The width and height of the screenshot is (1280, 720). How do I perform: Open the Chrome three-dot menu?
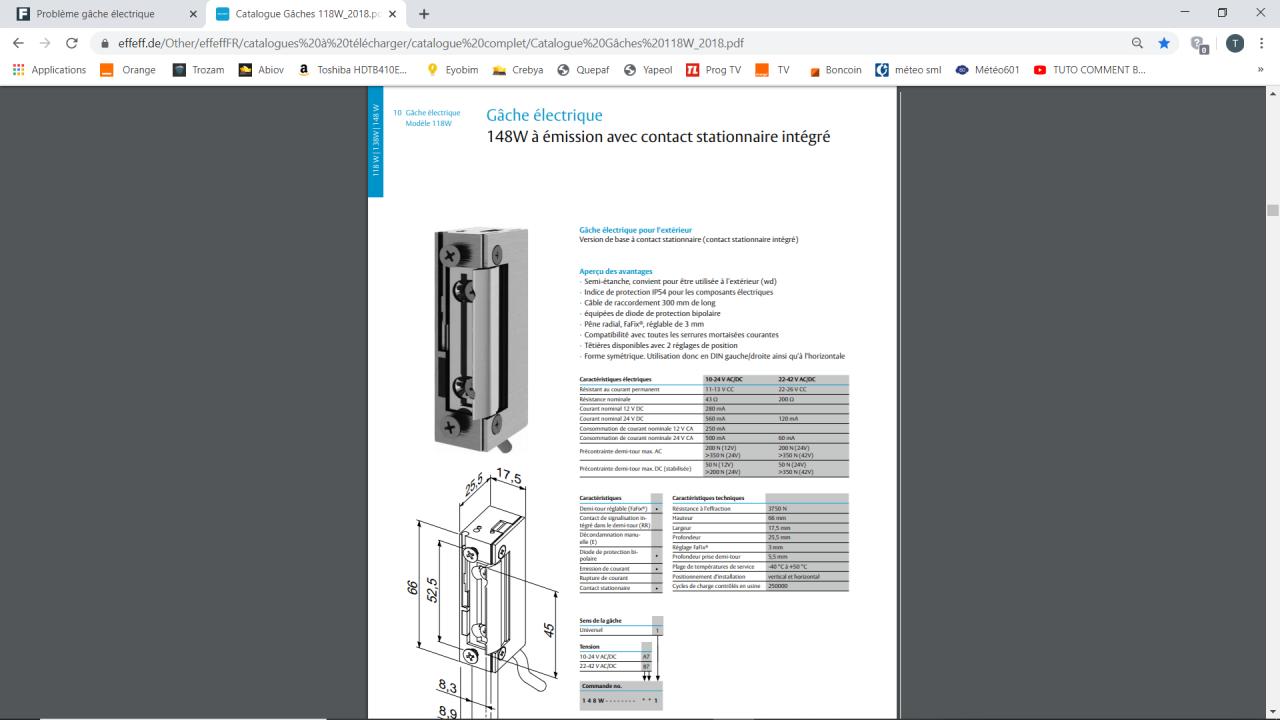[1263, 43]
